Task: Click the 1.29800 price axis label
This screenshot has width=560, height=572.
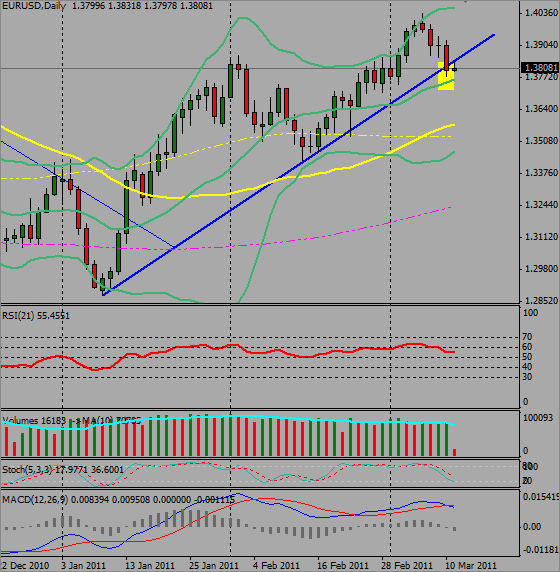Action: point(541,269)
